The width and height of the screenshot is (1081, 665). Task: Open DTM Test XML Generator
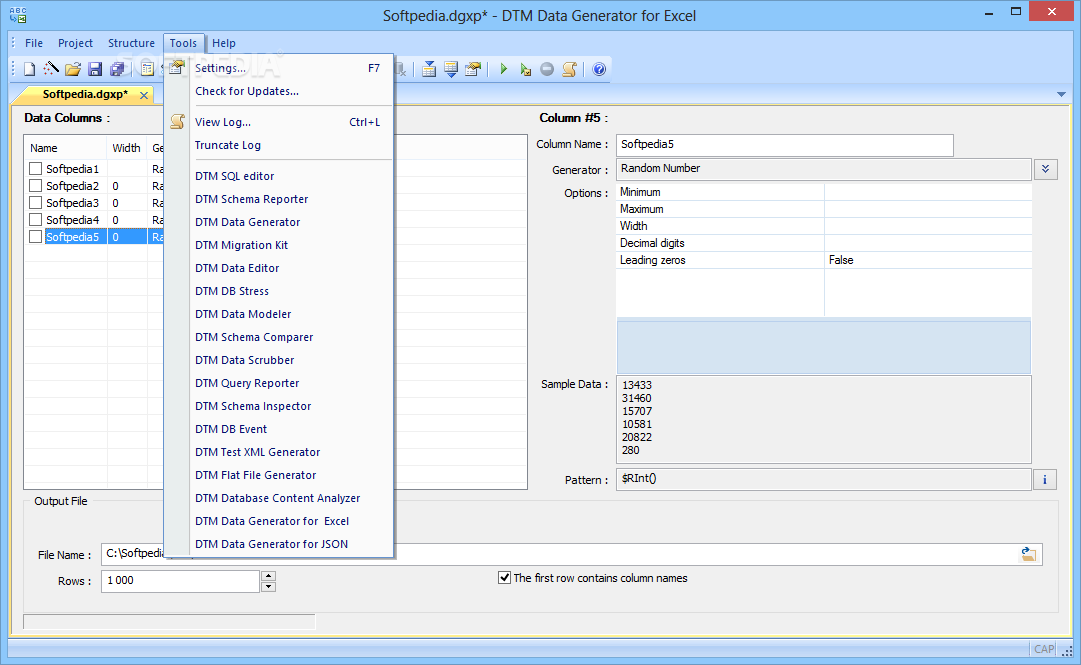point(279,451)
